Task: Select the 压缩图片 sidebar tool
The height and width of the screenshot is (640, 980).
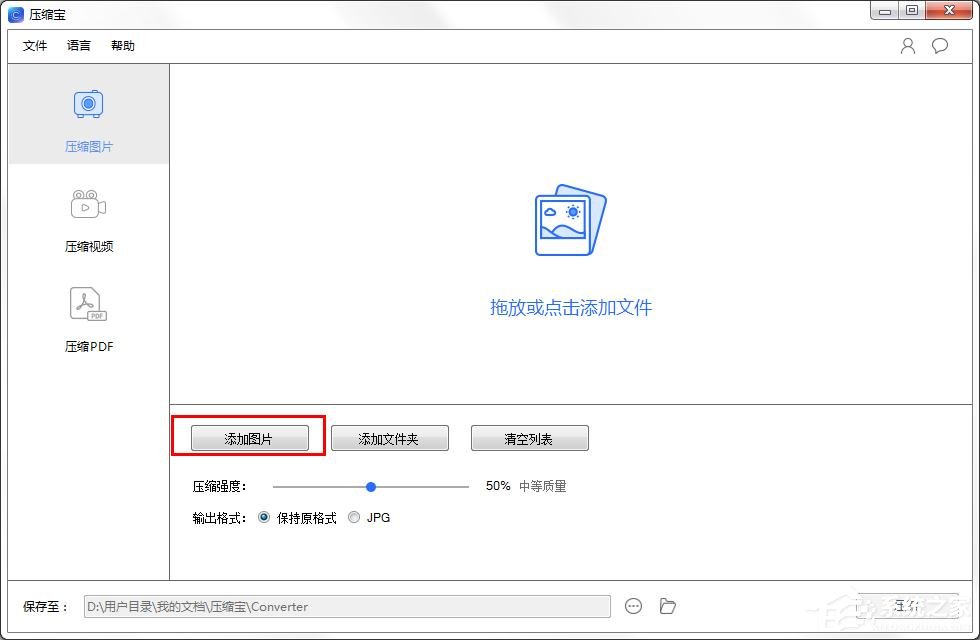Action: pyautogui.click(x=88, y=115)
